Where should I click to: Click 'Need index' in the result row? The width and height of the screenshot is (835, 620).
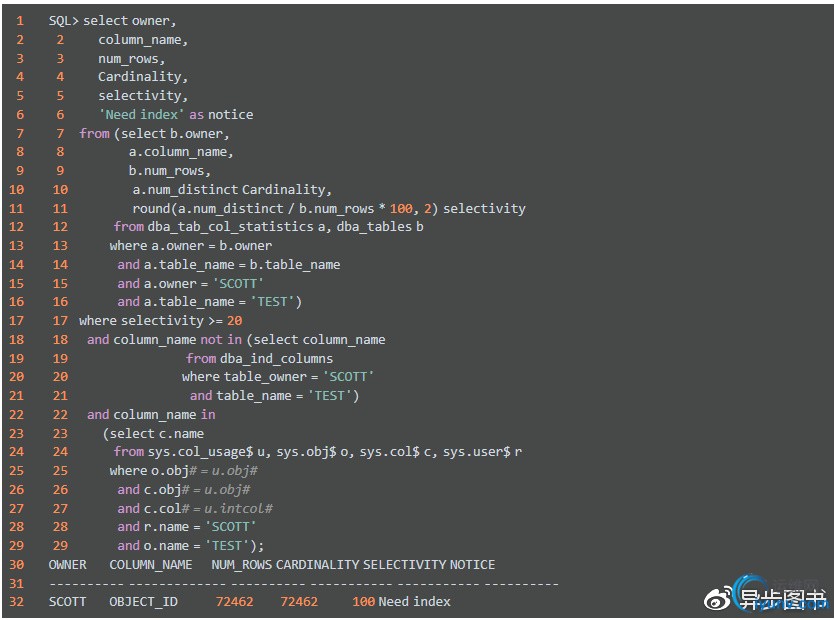[414, 602]
